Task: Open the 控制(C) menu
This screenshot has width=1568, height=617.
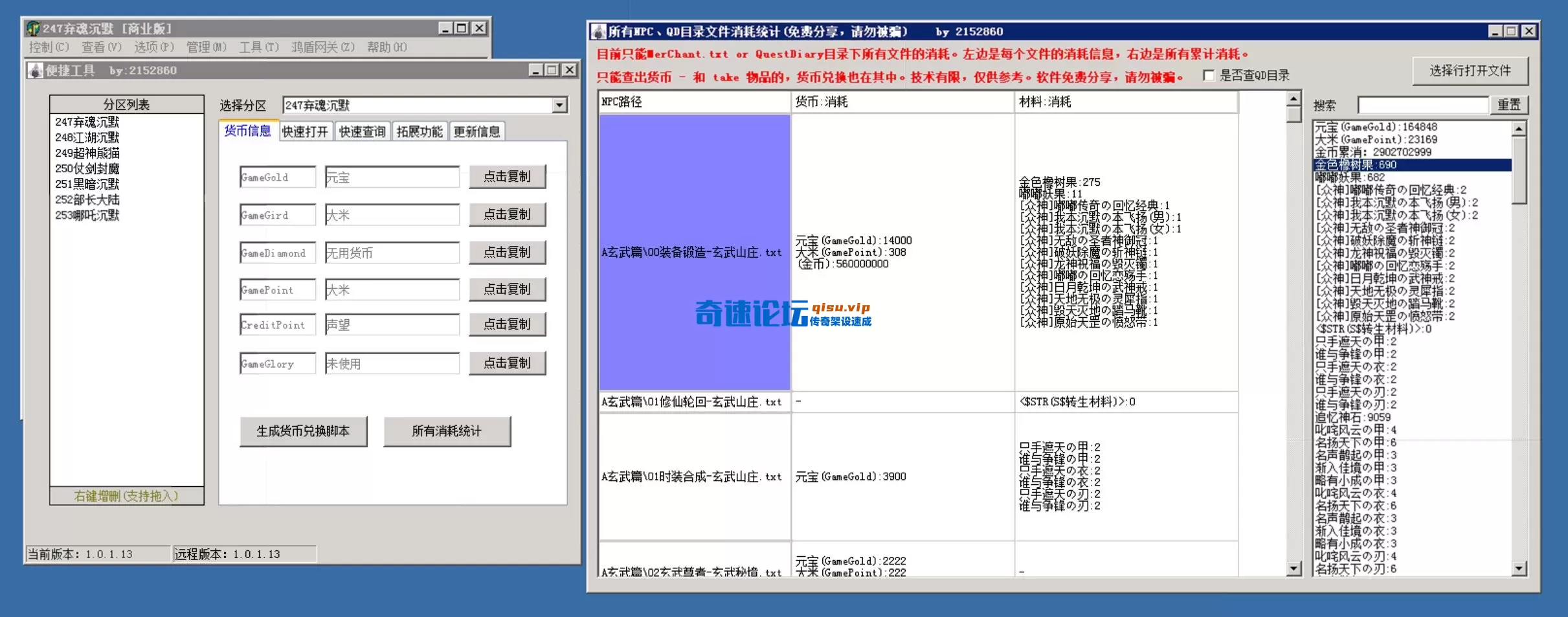Action: pyautogui.click(x=48, y=47)
